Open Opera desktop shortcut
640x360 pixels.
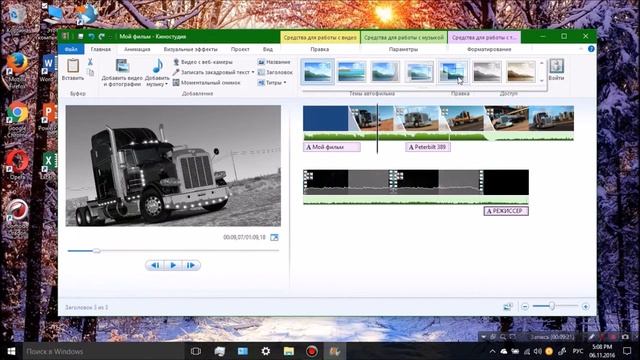(17, 162)
